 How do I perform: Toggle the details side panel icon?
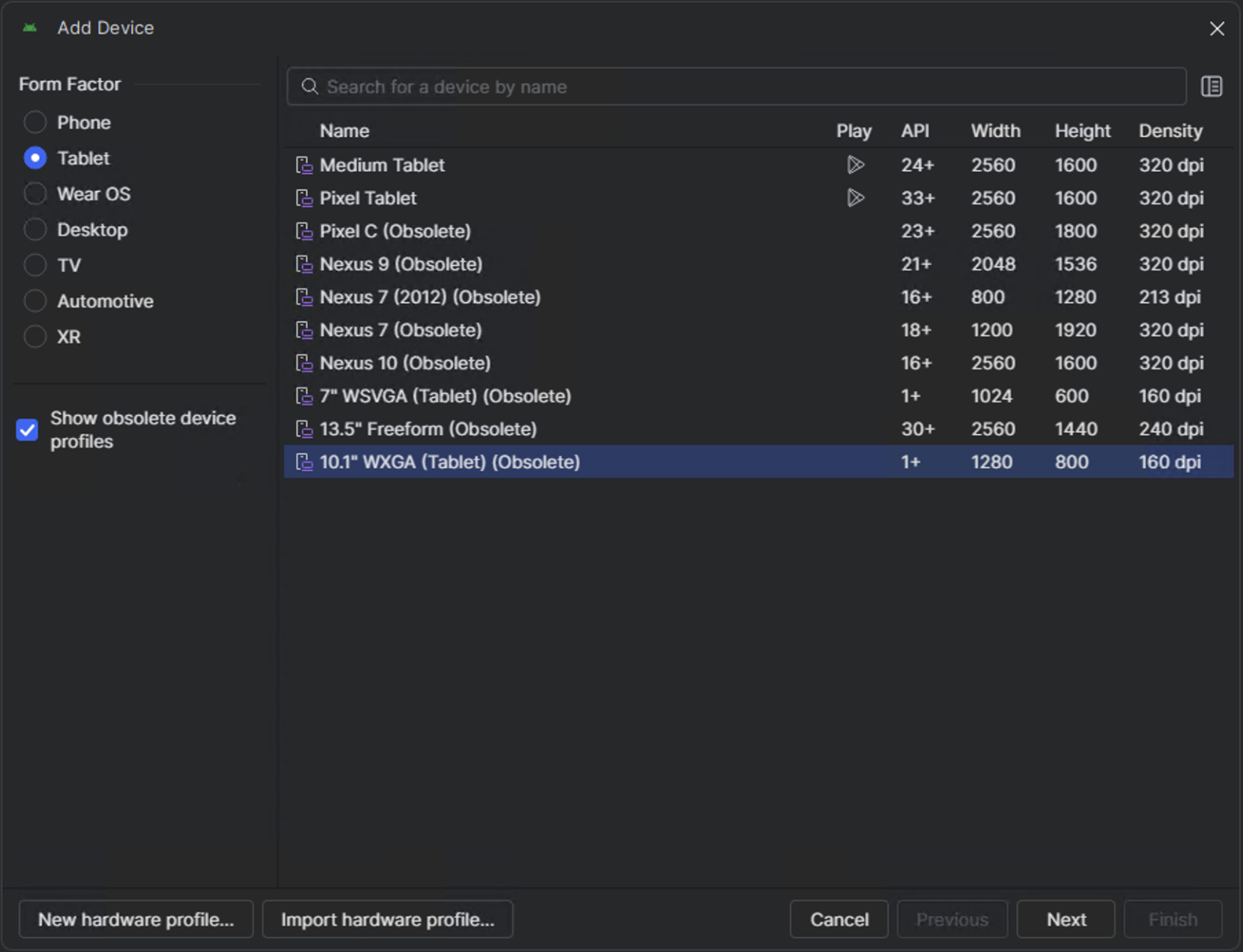point(1211,87)
